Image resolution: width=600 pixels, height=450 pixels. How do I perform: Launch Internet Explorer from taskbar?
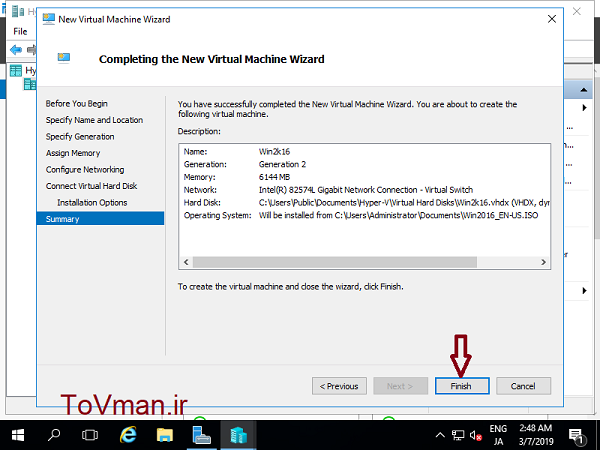click(x=128, y=435)
